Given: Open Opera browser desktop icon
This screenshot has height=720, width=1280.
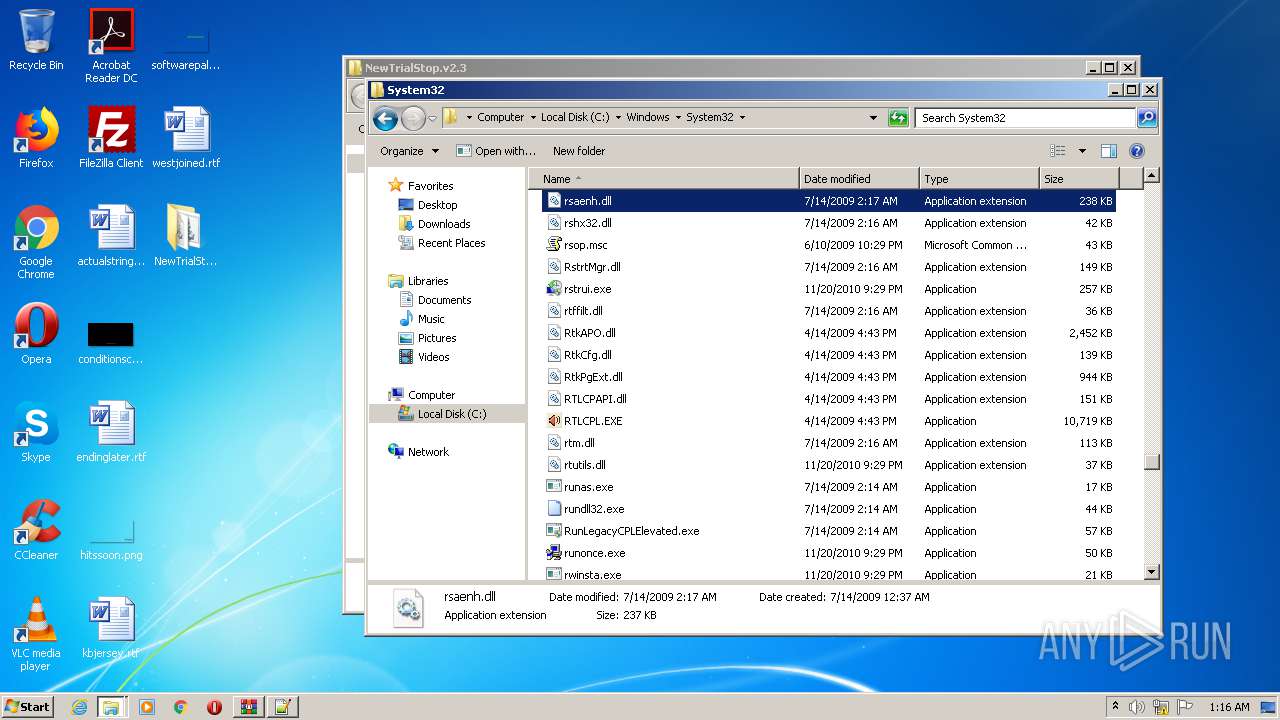Looking at the screenshot, I should [36, 334].
